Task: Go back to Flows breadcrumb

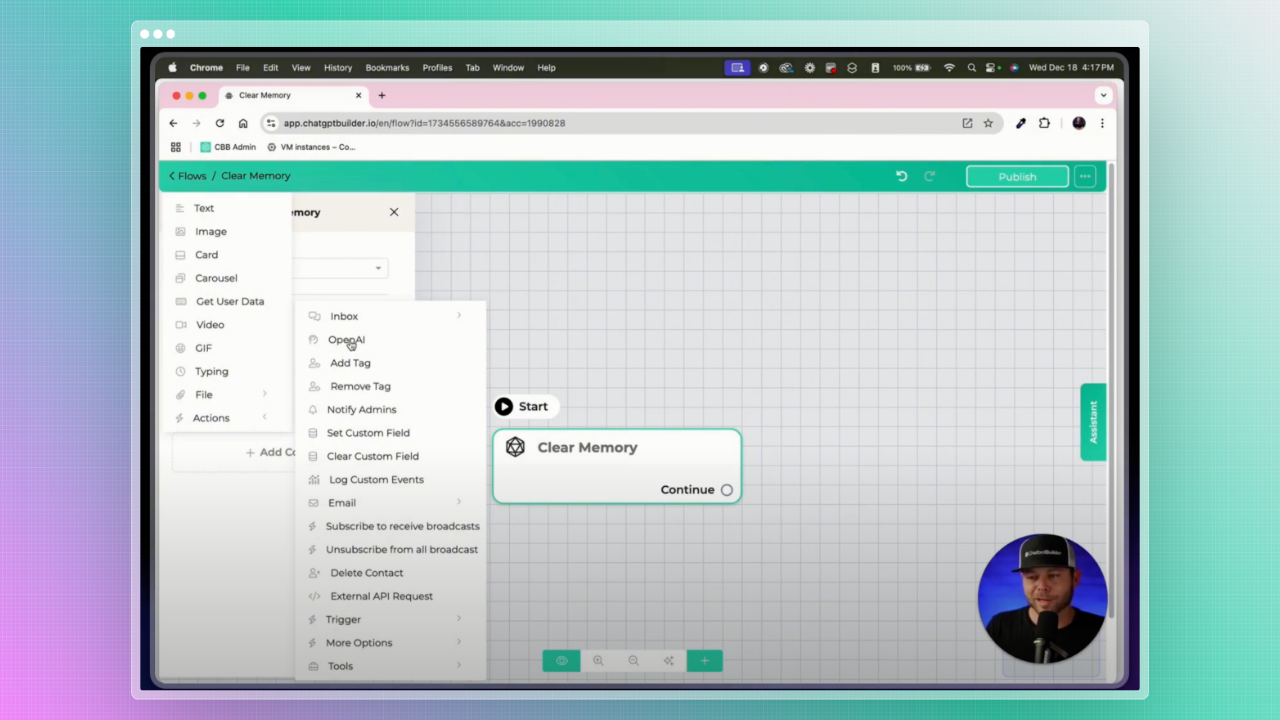Action: point(187,176)
